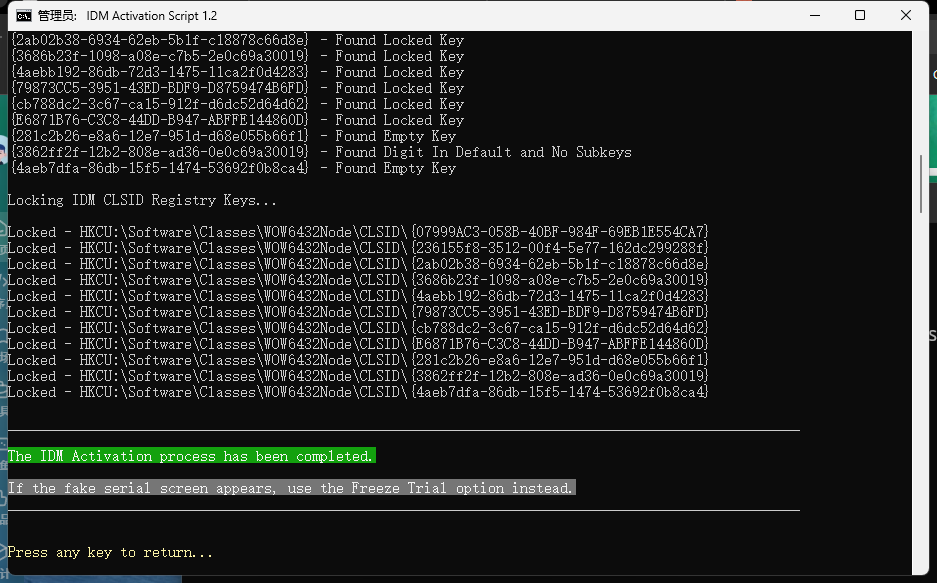Click top Found Locked Key line for 2ab02b38
937x583 pixels.
(236, 40)
